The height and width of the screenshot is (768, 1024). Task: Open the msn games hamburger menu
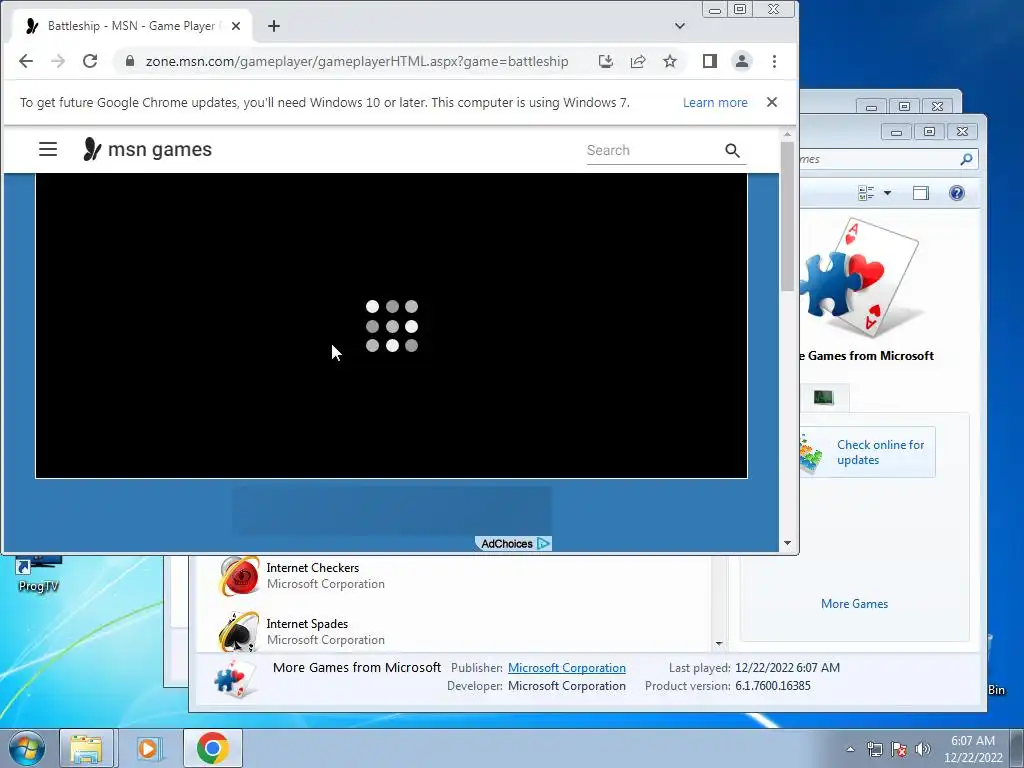point(48,150)
